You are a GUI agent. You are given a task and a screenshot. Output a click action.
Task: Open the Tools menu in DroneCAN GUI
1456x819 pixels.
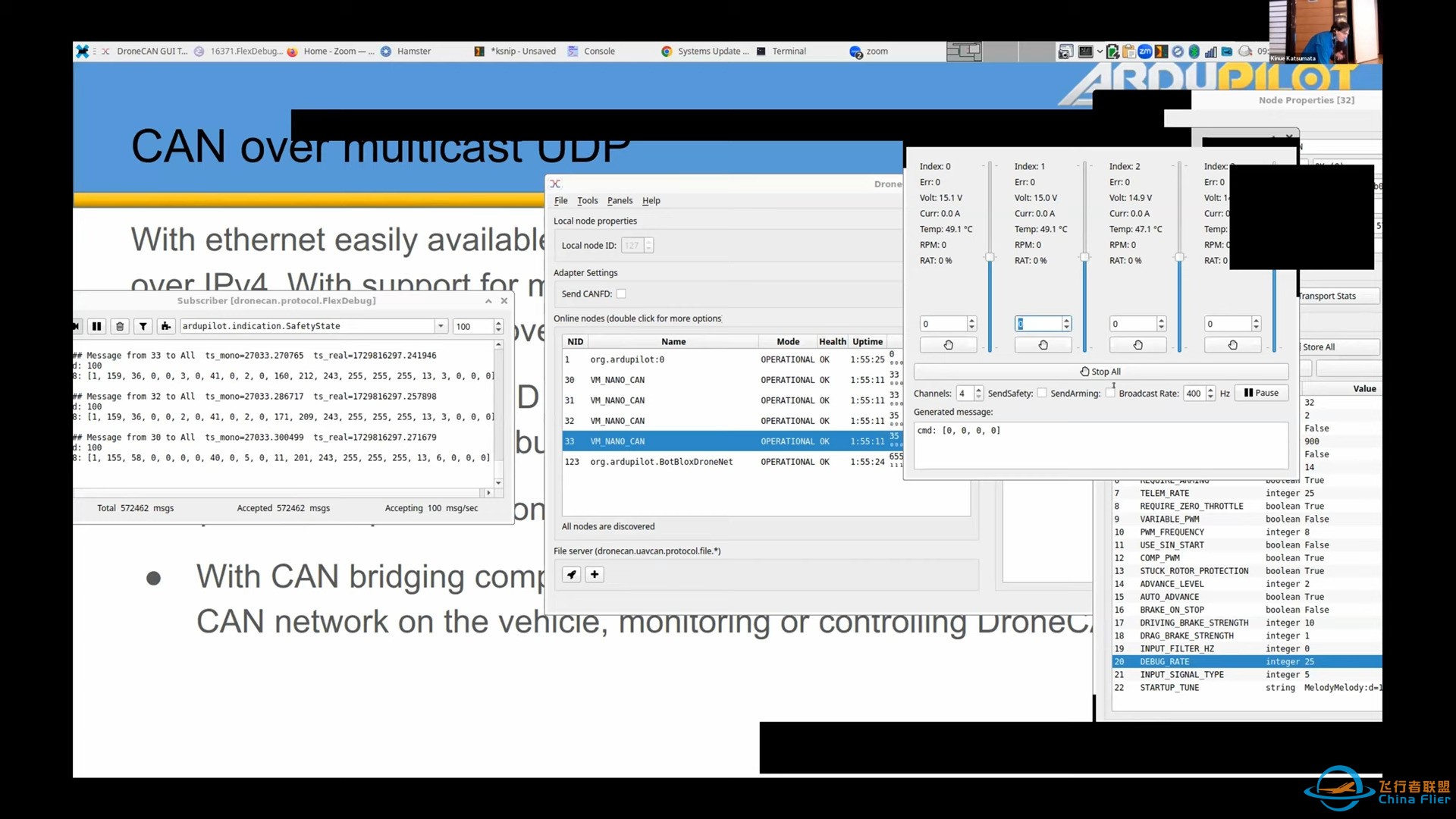coord(587,200)
